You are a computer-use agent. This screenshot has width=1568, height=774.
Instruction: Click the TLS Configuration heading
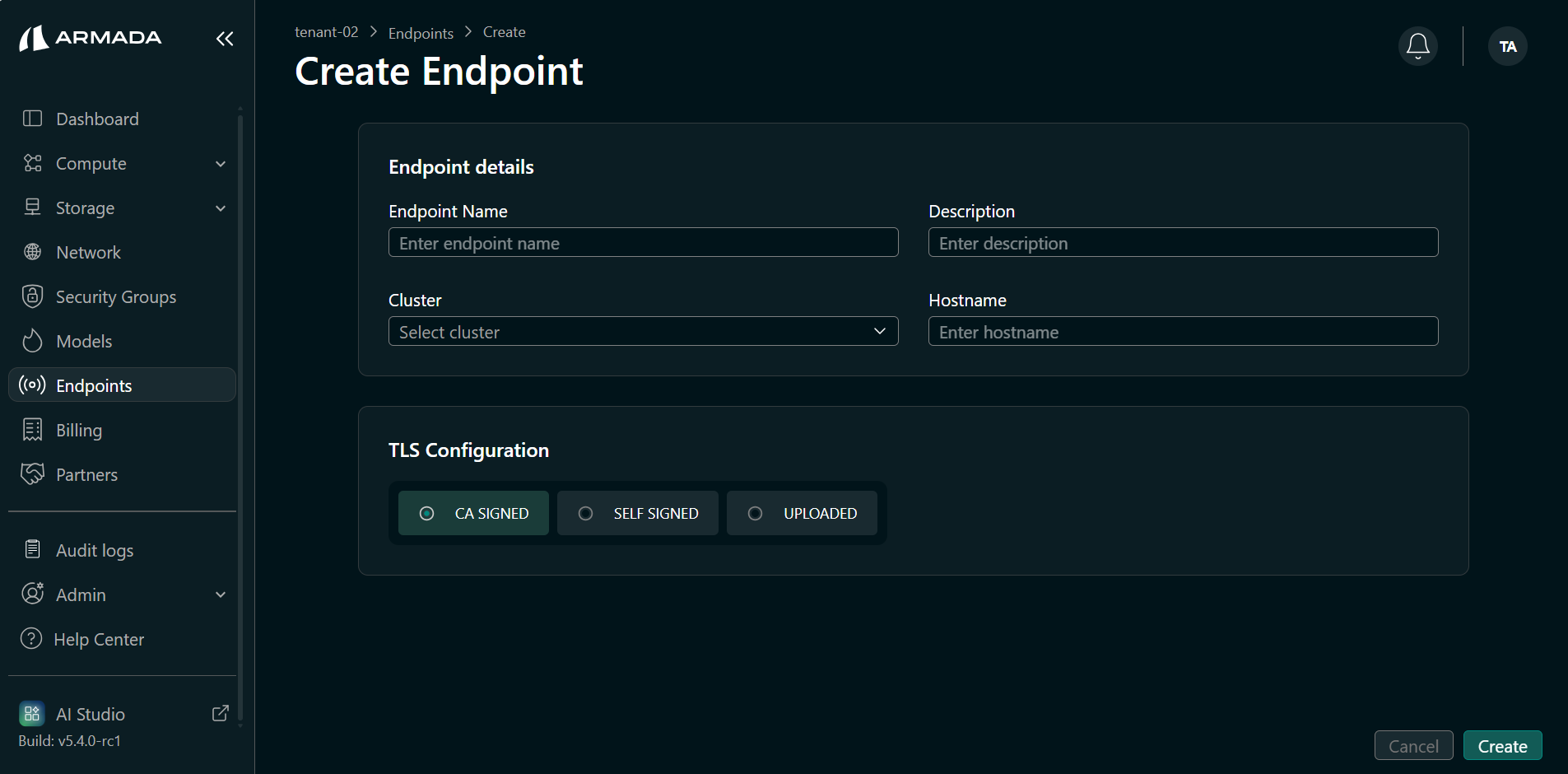[x=468, y=450]
